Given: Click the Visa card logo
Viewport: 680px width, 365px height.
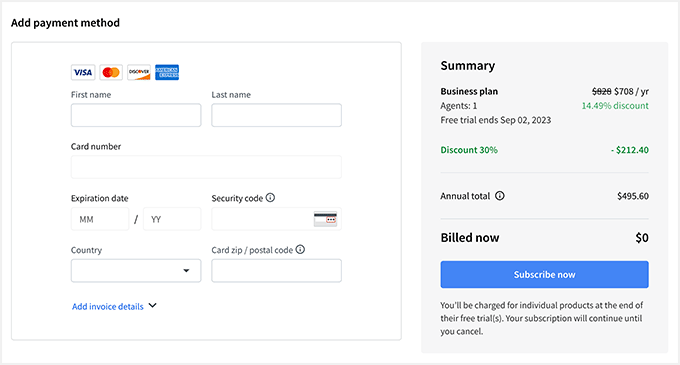Looking at the screenshot, I should point(83,72).
